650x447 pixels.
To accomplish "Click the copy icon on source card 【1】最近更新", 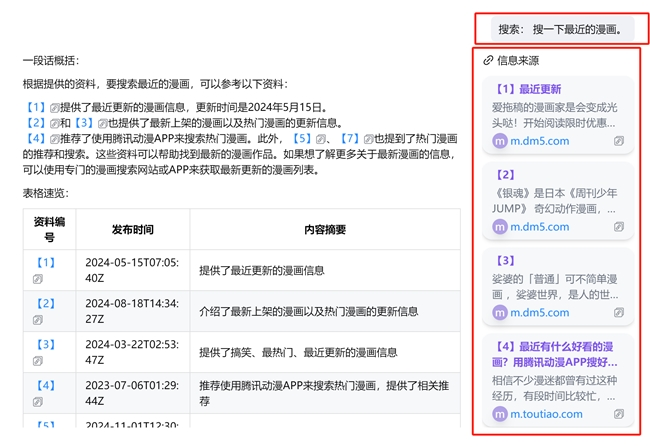I will [619, 141].
